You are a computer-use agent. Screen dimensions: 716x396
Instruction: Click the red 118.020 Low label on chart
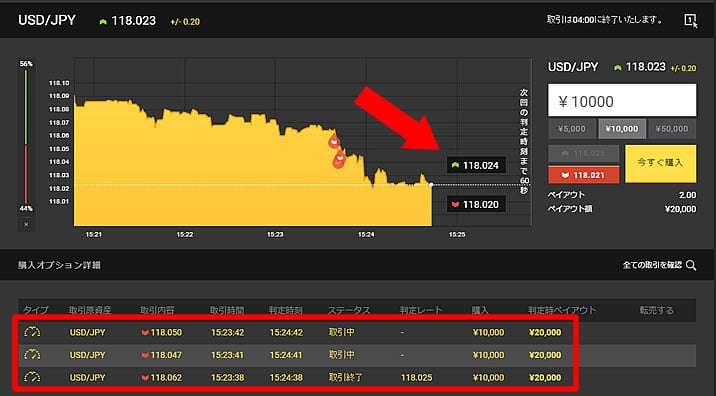point(476,205)
